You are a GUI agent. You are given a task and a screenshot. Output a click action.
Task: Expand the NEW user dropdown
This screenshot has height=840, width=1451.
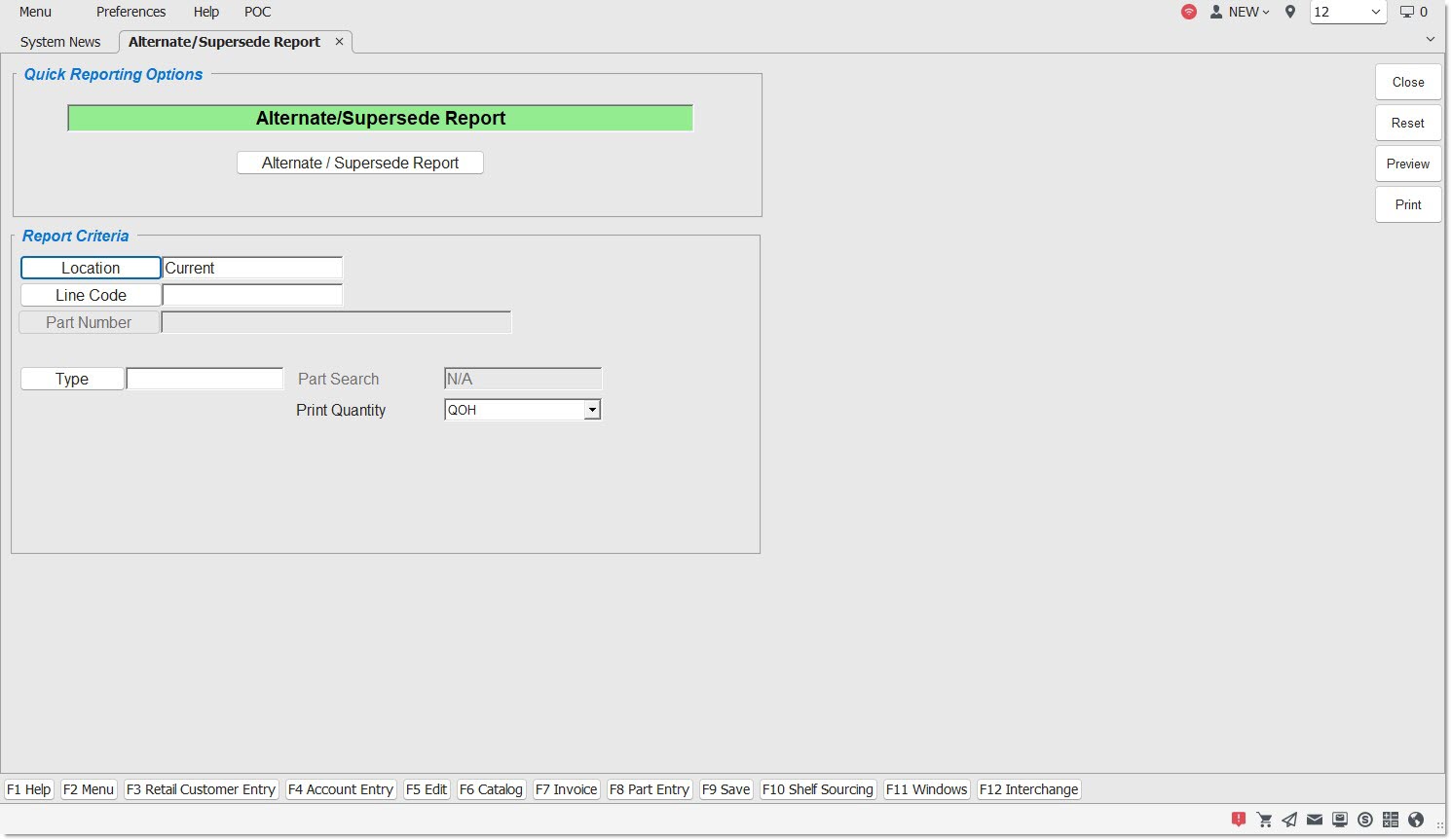pyautogui.click(x=1241, y=12)
